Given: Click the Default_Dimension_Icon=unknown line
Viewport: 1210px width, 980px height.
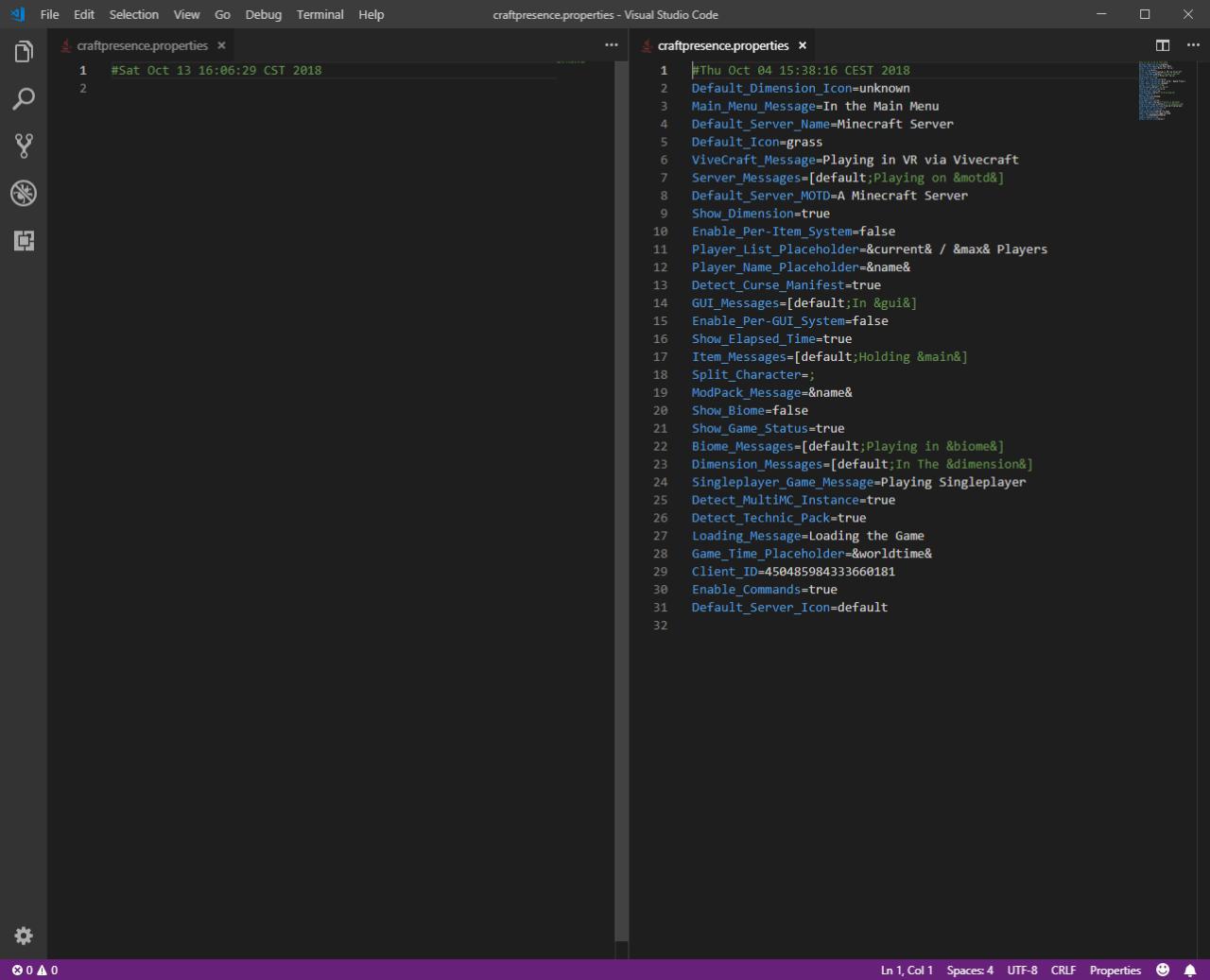Looking at the screenshot, I should 800,88.
